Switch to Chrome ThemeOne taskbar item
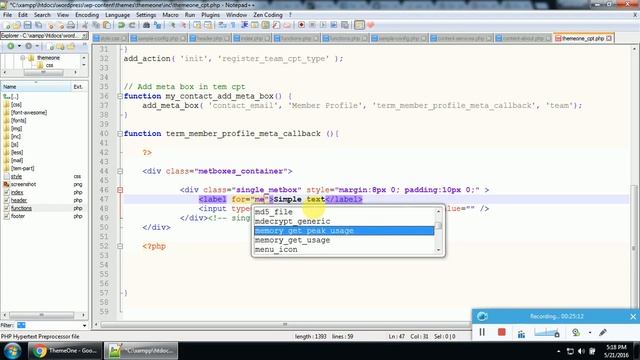This screenshot has width=640, height=360. (x=65, y=351)
